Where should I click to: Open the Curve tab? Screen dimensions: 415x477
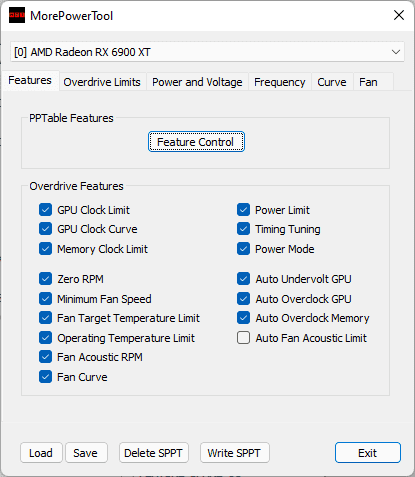coord(332,82)
